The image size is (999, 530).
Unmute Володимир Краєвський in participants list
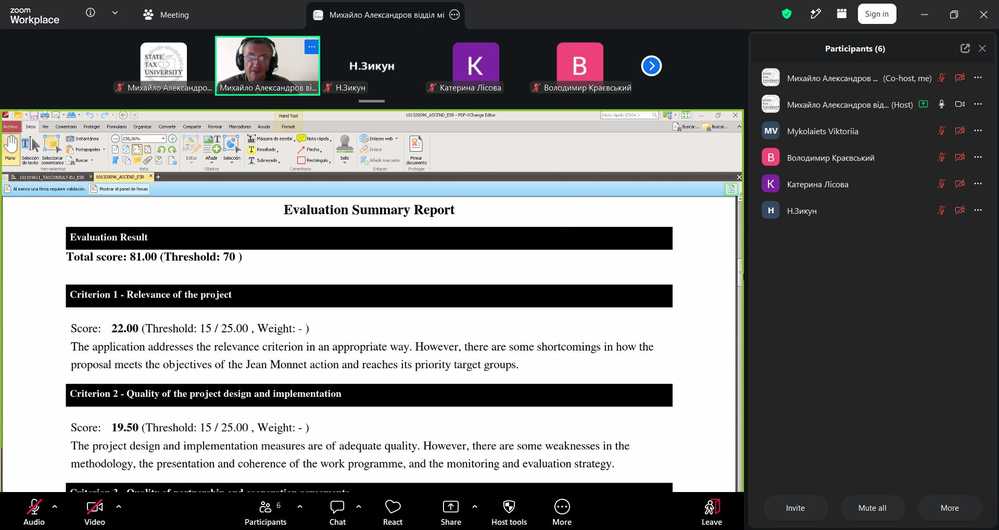pos(941,157)
